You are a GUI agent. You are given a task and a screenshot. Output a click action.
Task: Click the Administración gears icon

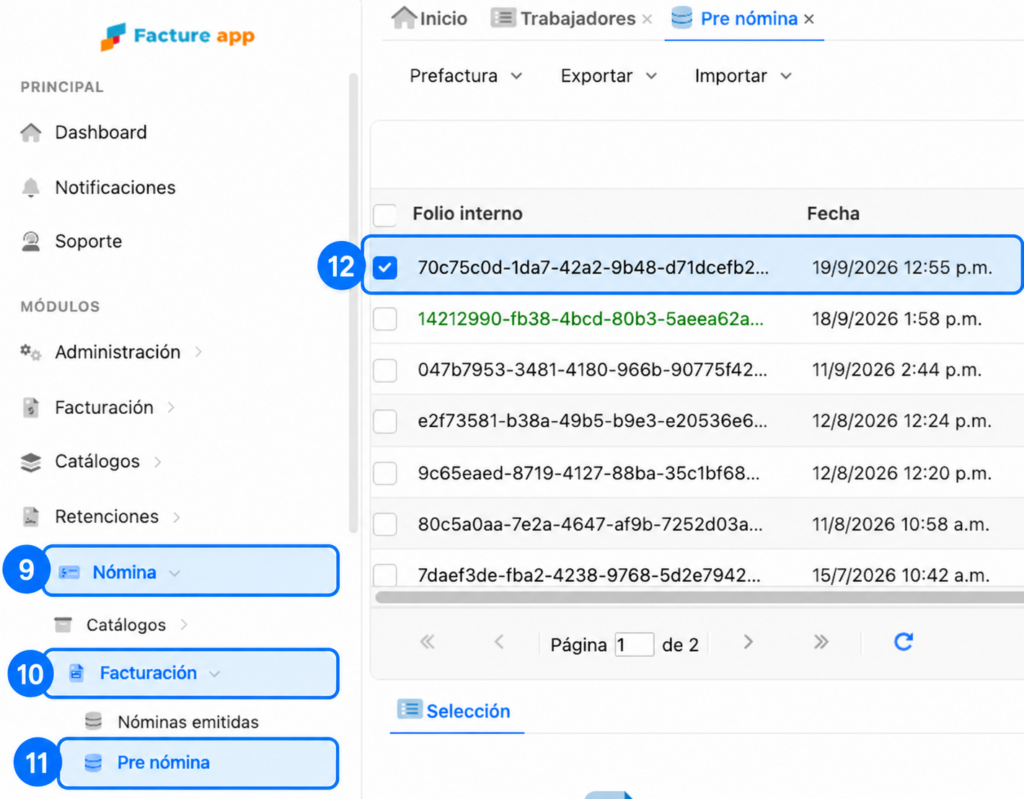coord(31,352)
